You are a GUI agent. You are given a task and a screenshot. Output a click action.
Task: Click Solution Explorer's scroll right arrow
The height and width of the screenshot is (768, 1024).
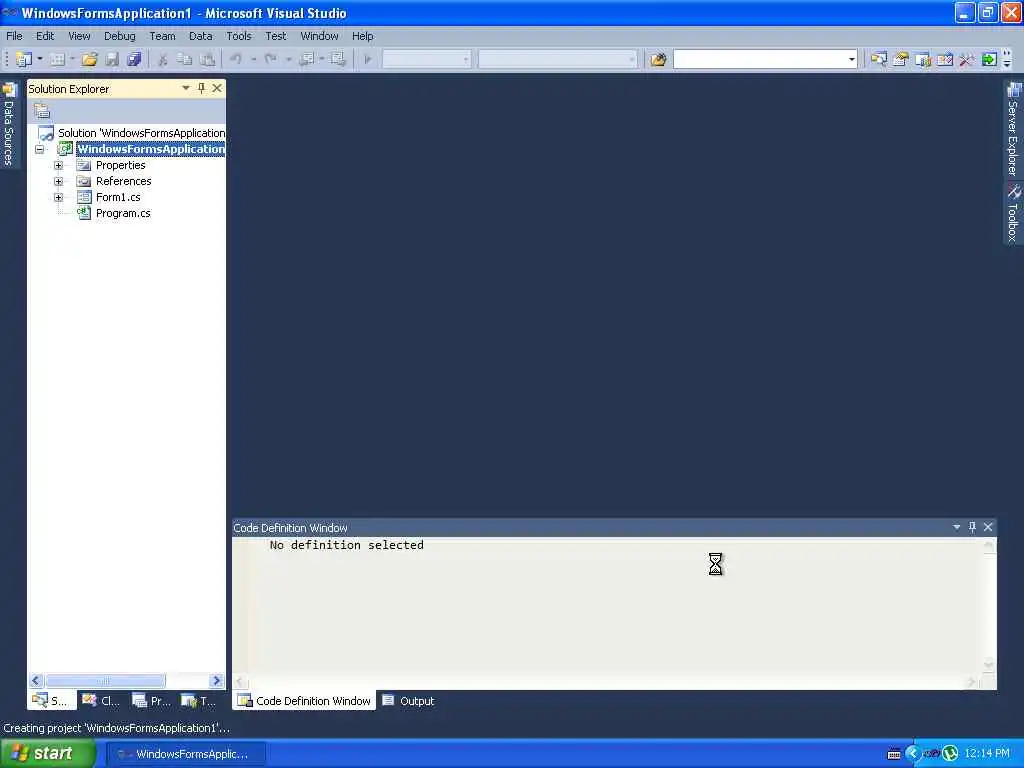click(x=216, y=680)
